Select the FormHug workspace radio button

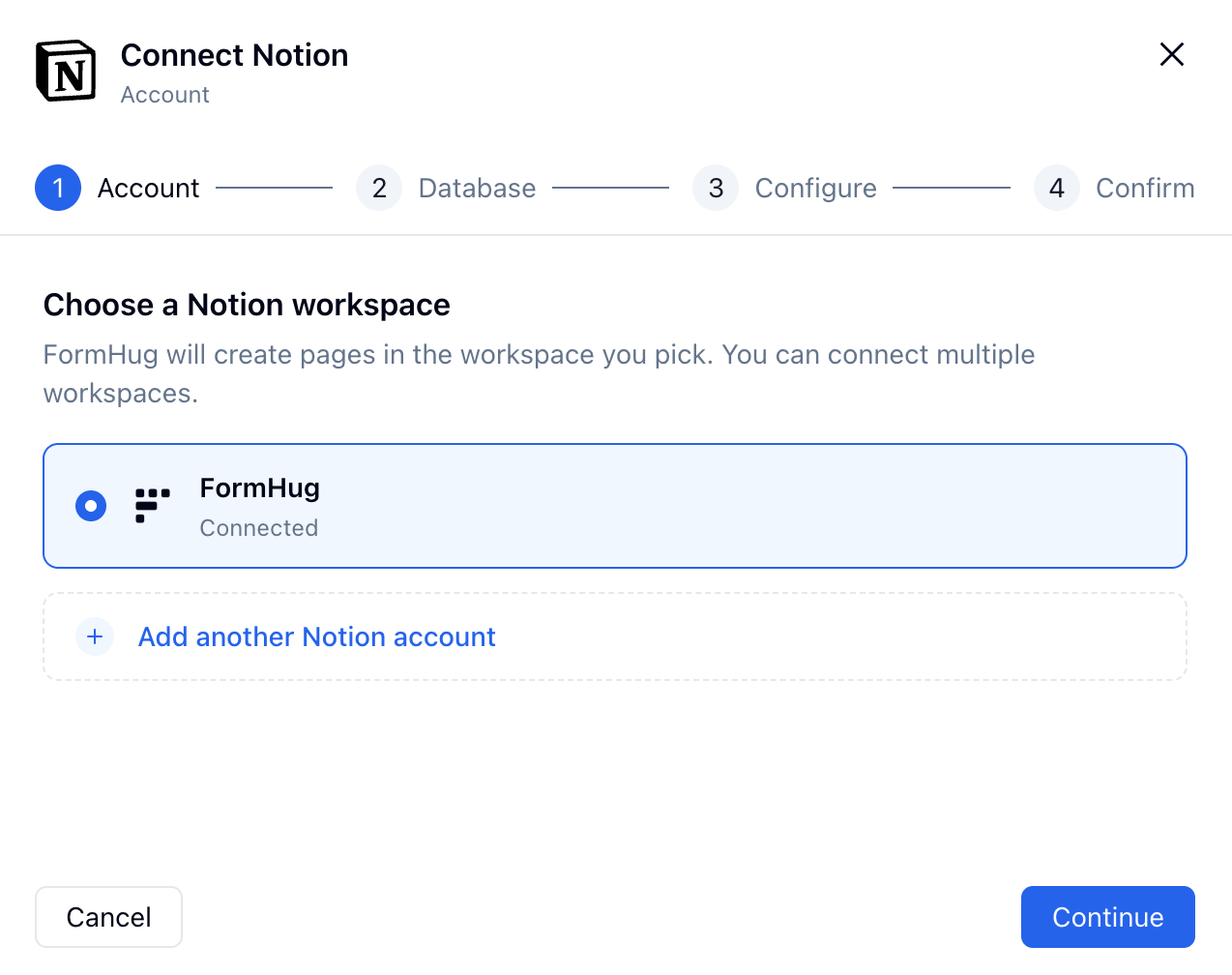pos(91,506)
